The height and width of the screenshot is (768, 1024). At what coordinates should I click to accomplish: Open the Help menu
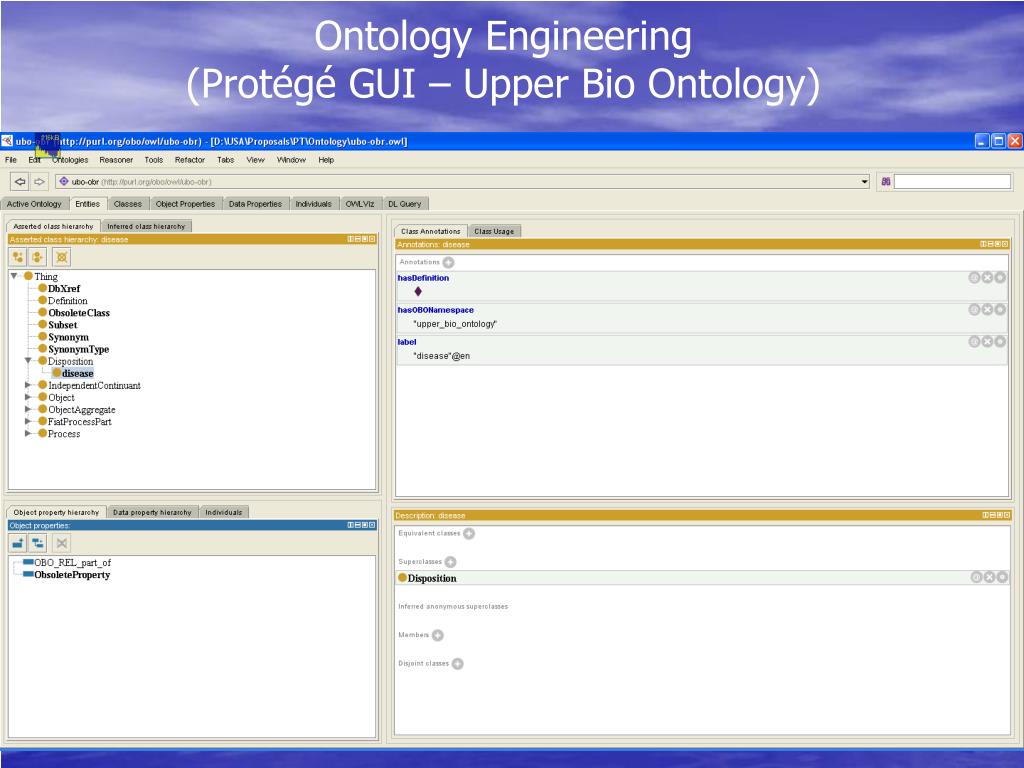pos(326,160)
